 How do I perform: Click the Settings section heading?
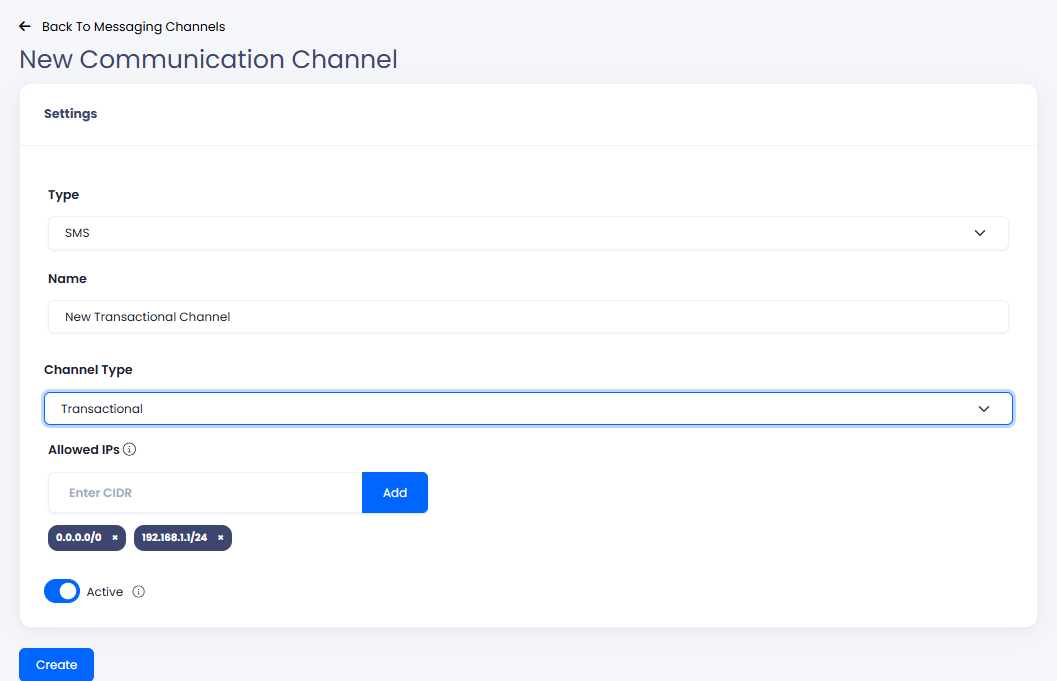click(x=71, y=113)
